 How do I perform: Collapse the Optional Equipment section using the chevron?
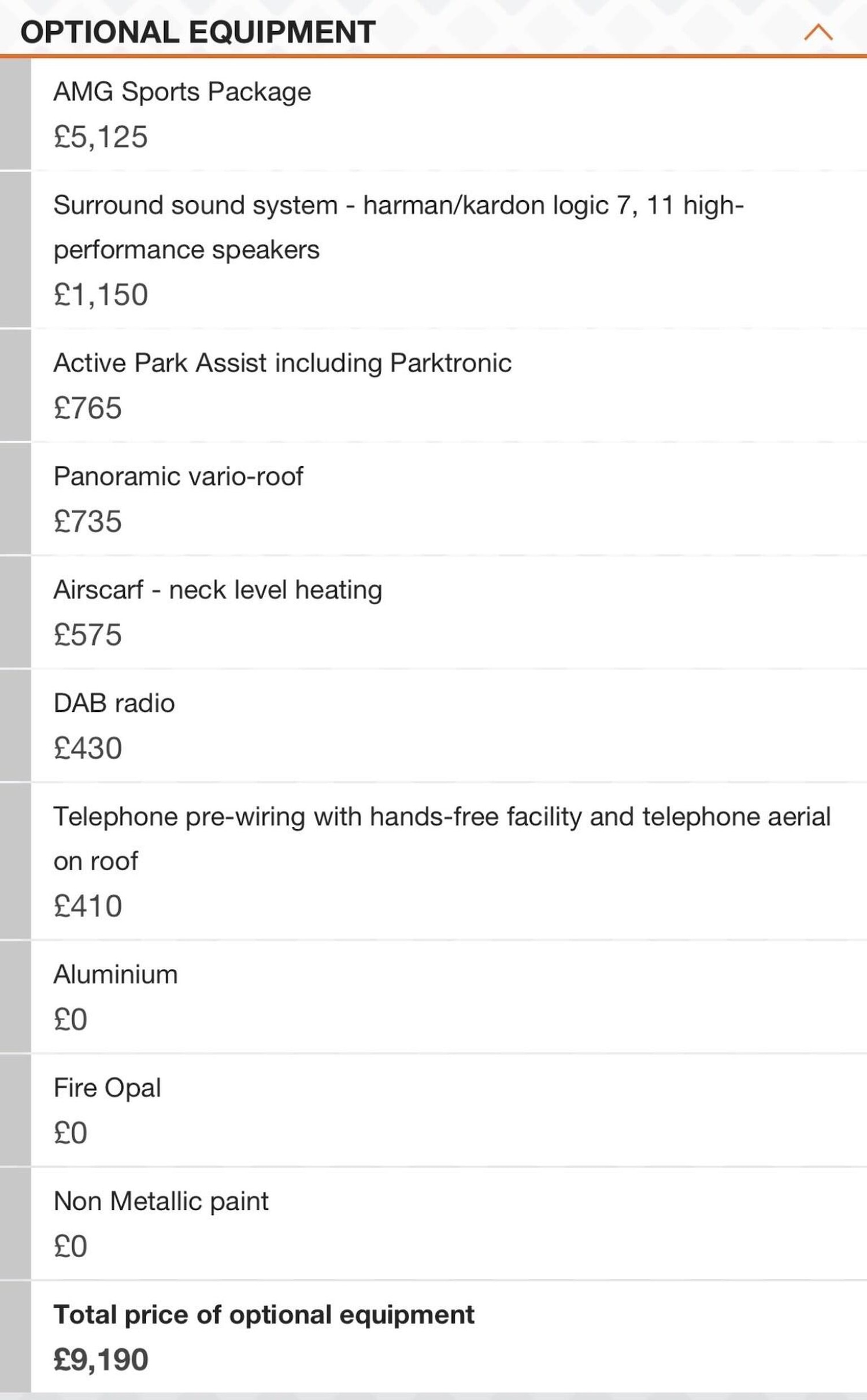tap(818, 32)
